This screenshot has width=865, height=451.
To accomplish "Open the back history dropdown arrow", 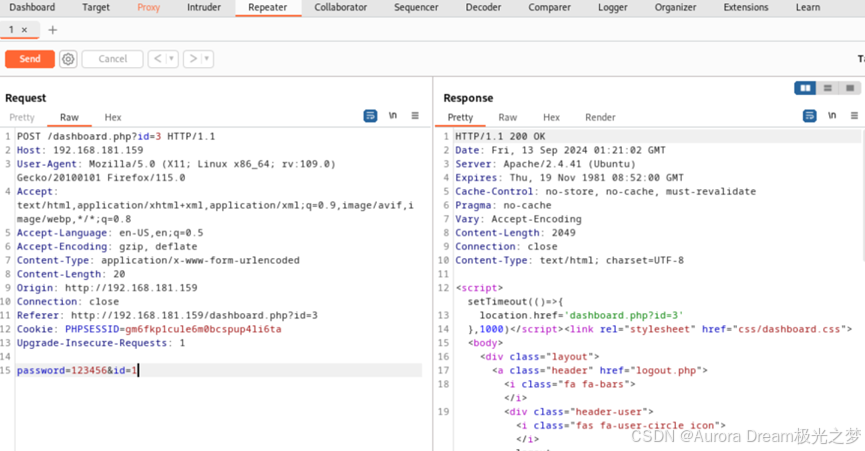I will [x=172, y=58].
